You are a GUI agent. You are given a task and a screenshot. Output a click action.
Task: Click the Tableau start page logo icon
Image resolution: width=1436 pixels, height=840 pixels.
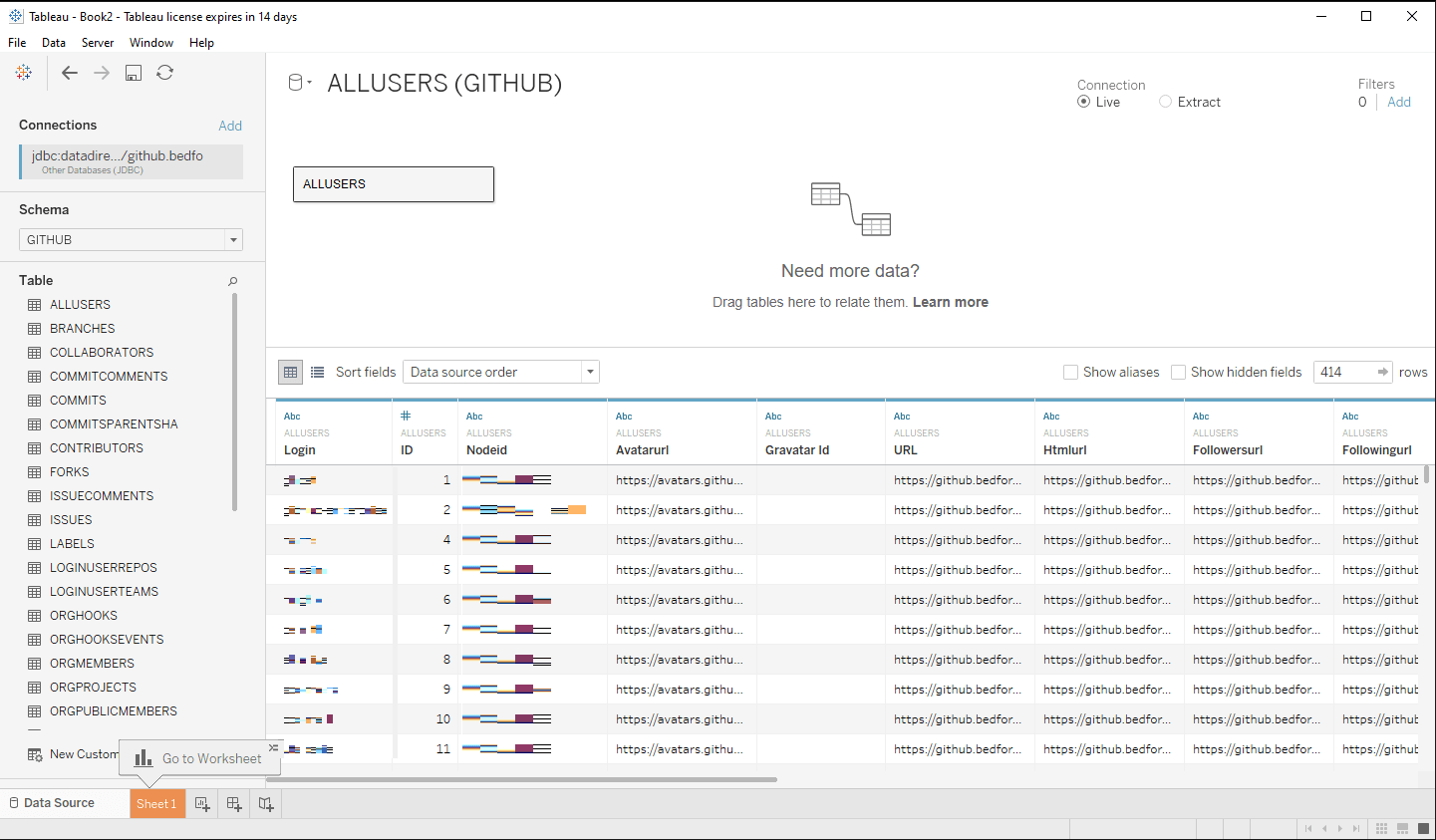[x=24, y=73]
